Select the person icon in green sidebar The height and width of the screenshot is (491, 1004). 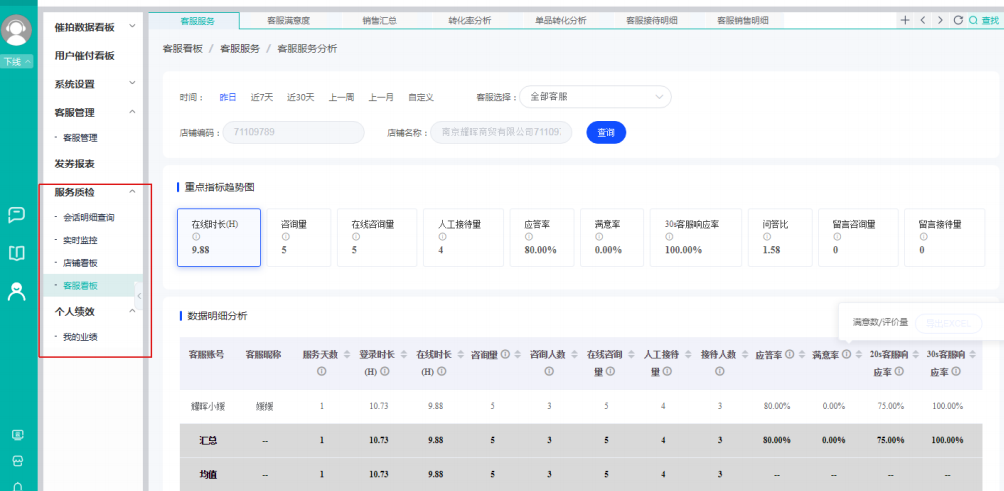[17, 292]
